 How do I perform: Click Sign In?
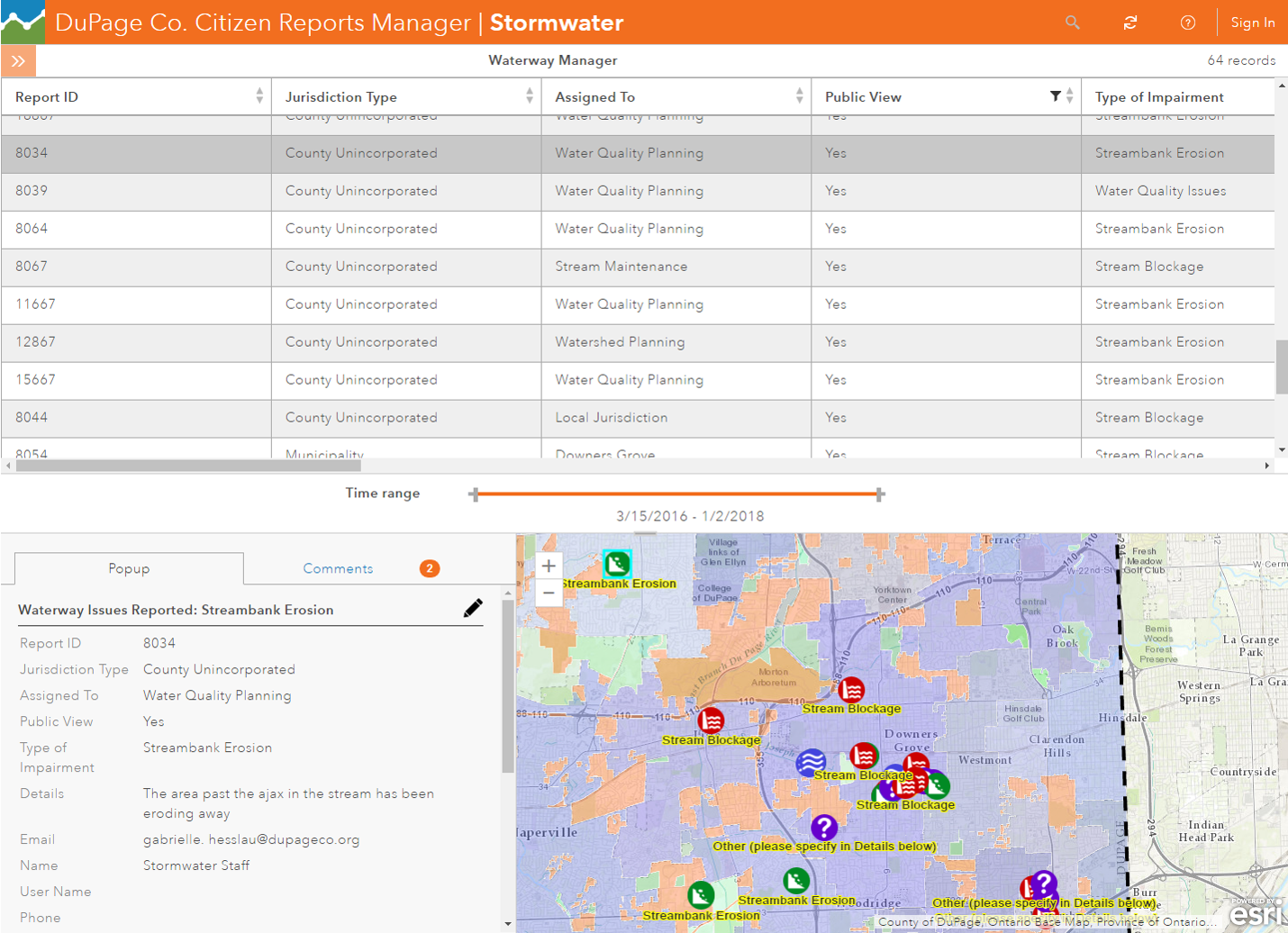[x=1253, y=23]
